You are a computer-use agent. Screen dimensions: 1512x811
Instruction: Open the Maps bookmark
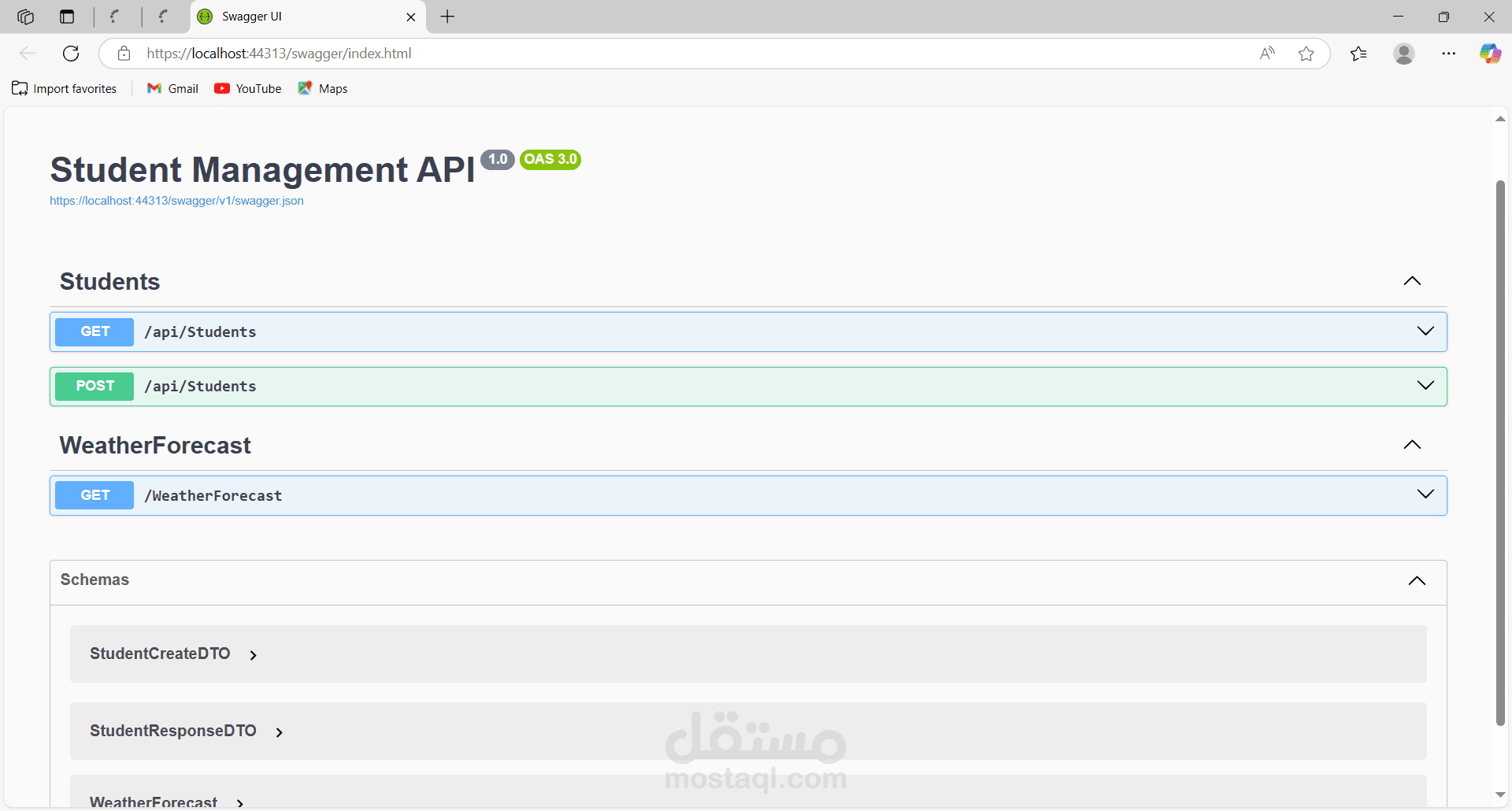pos(323,89)
